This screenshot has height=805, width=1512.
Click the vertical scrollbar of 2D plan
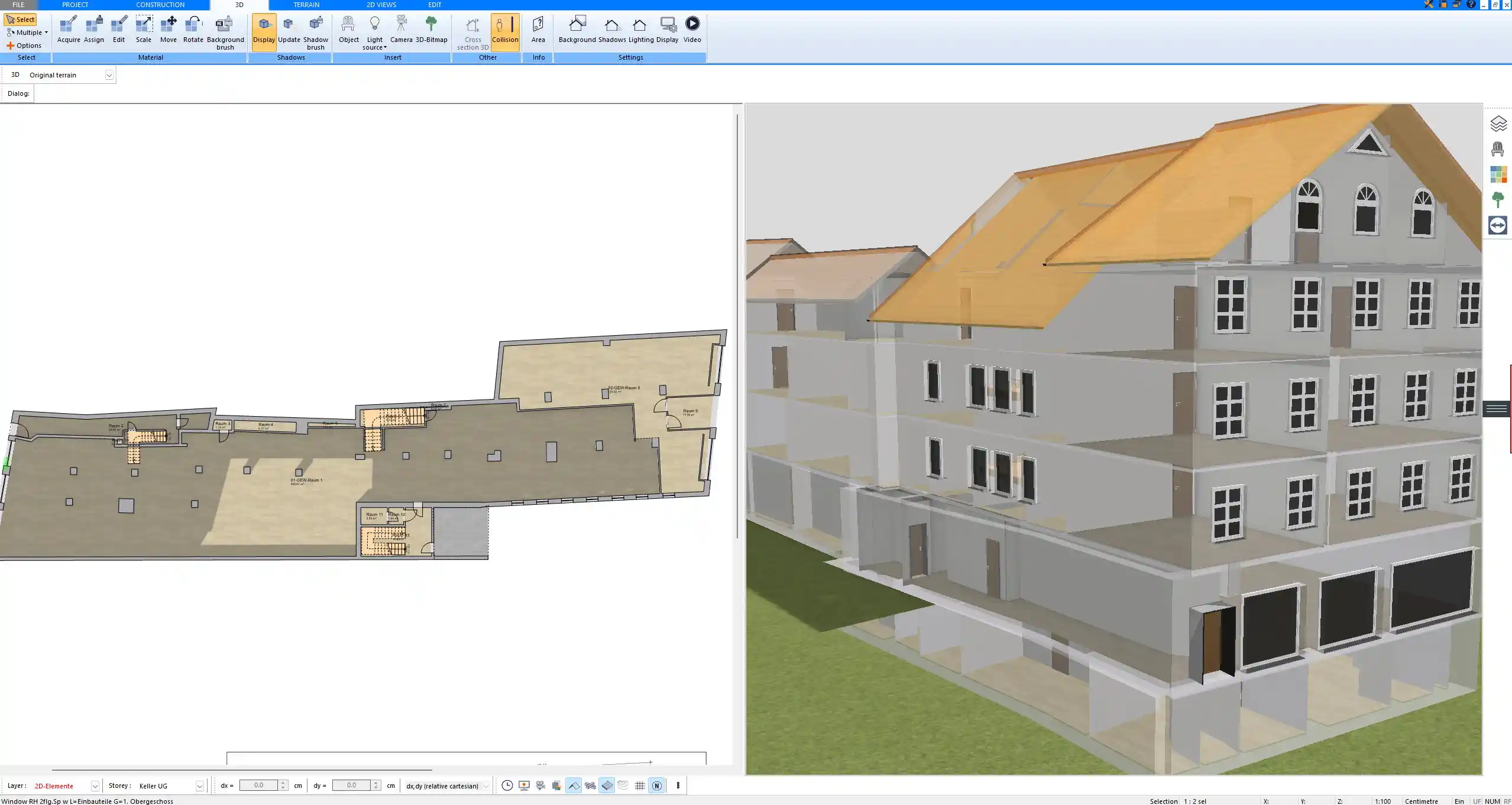tap(737, 326)
